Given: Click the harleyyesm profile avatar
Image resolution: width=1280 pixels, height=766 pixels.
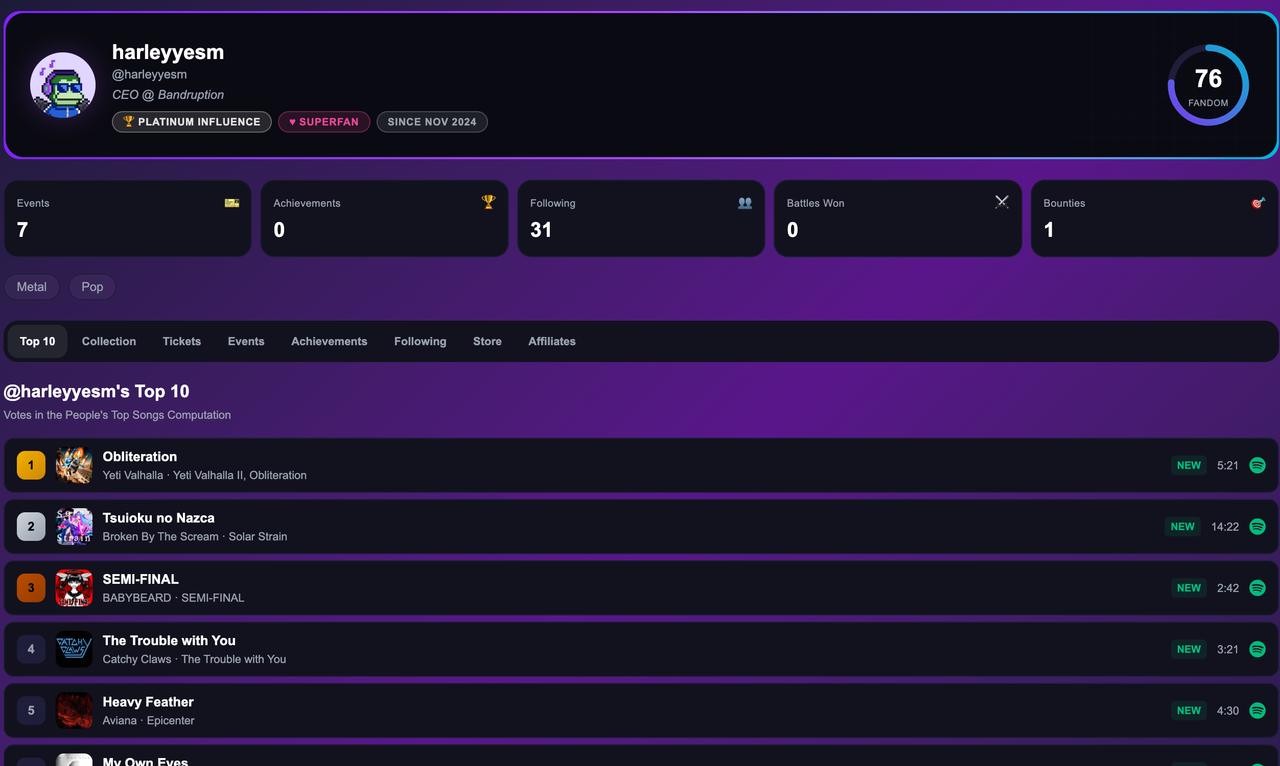Looking at the screenshot, I should click(x=63, y=86).
